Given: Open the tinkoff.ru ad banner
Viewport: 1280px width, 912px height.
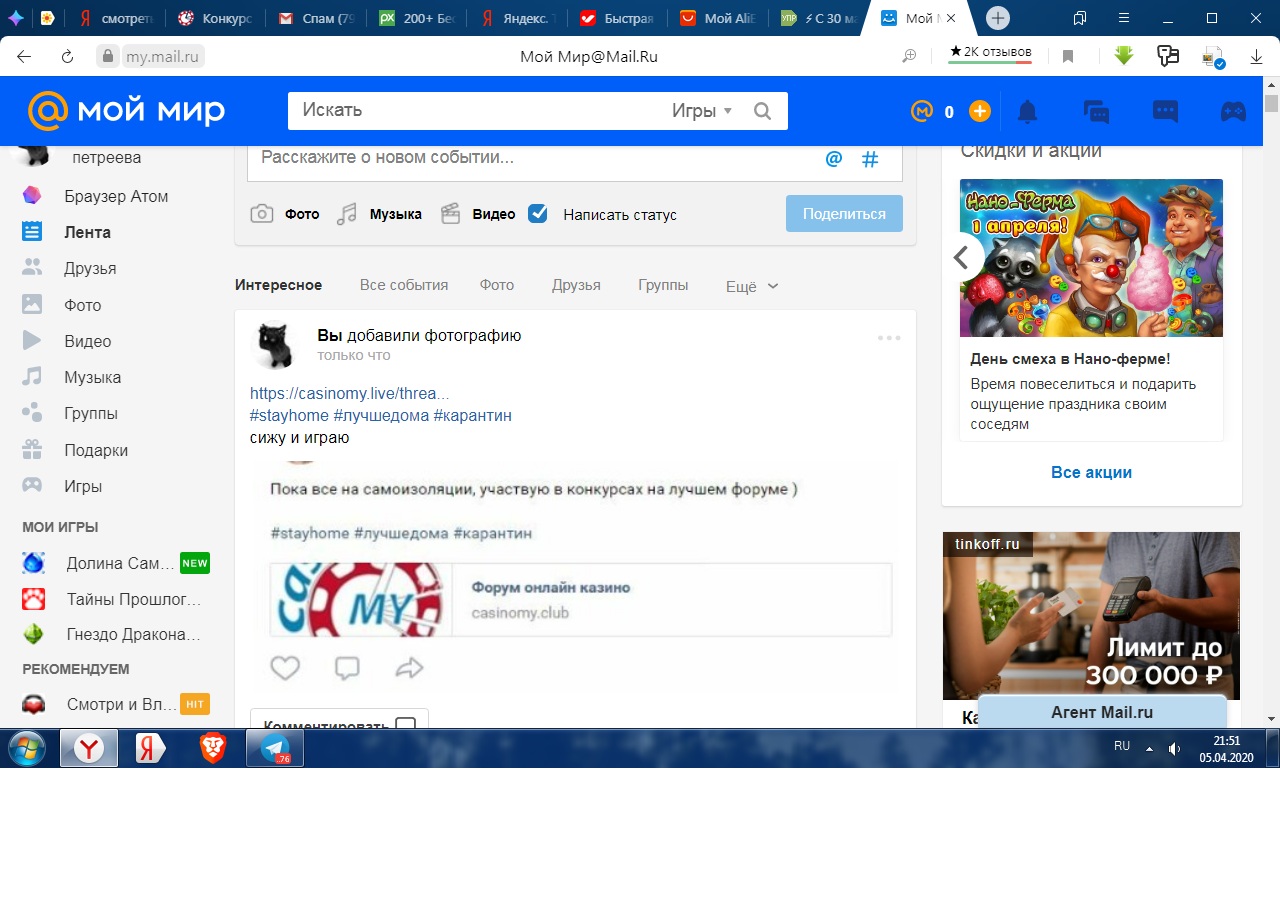Looking at the screenshot, I should pyautogui.click(x=1091, y=615).
